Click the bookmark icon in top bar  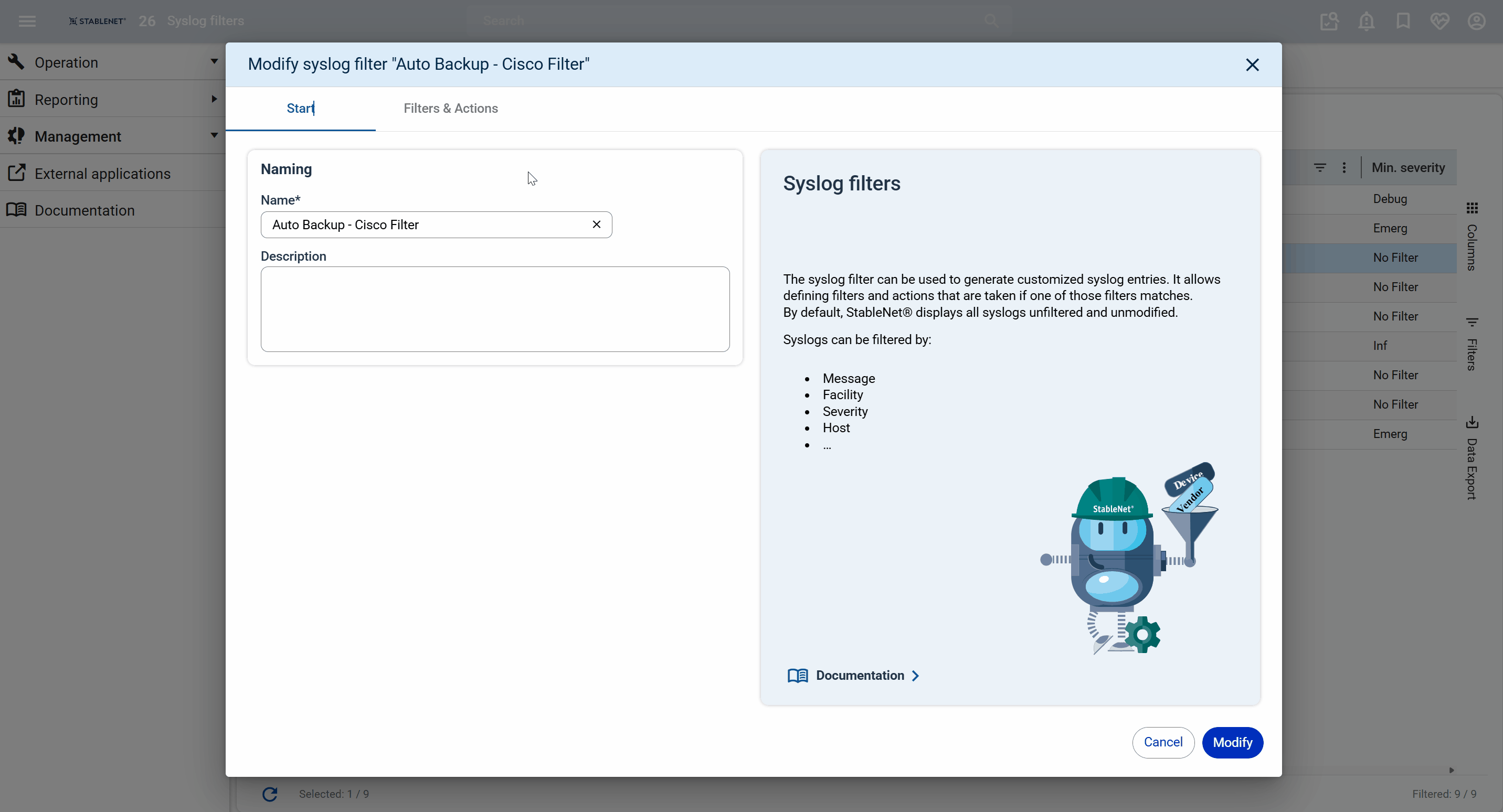(x=1403, y=21)
